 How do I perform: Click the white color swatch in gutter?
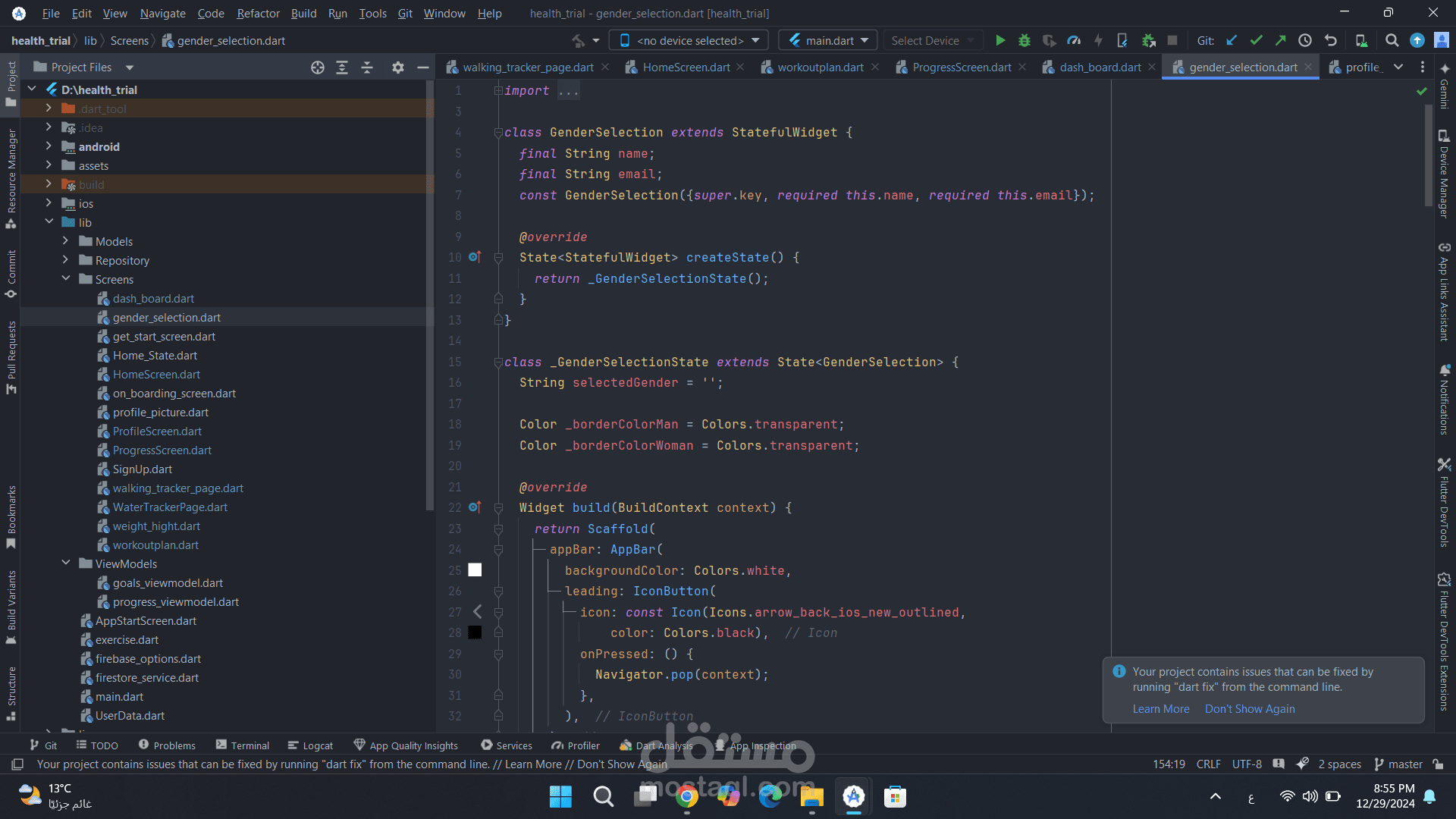pyautogui.click(x=475, y=570)
